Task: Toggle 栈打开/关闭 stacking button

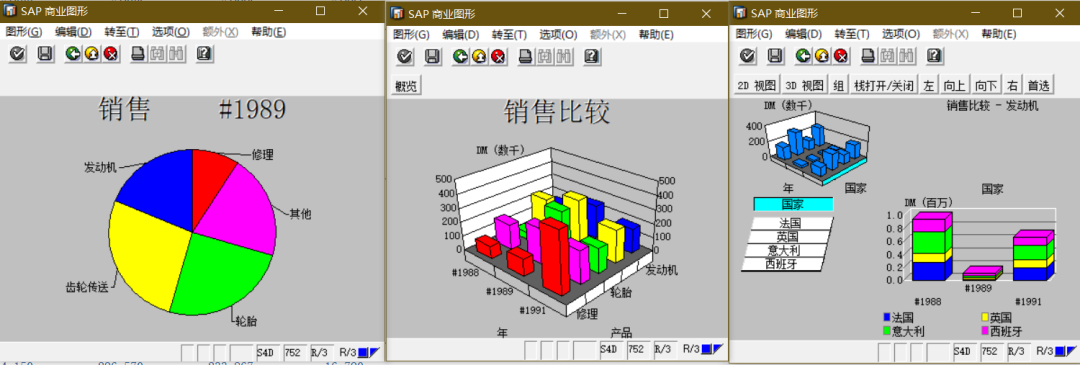Action: pos(884,85)
